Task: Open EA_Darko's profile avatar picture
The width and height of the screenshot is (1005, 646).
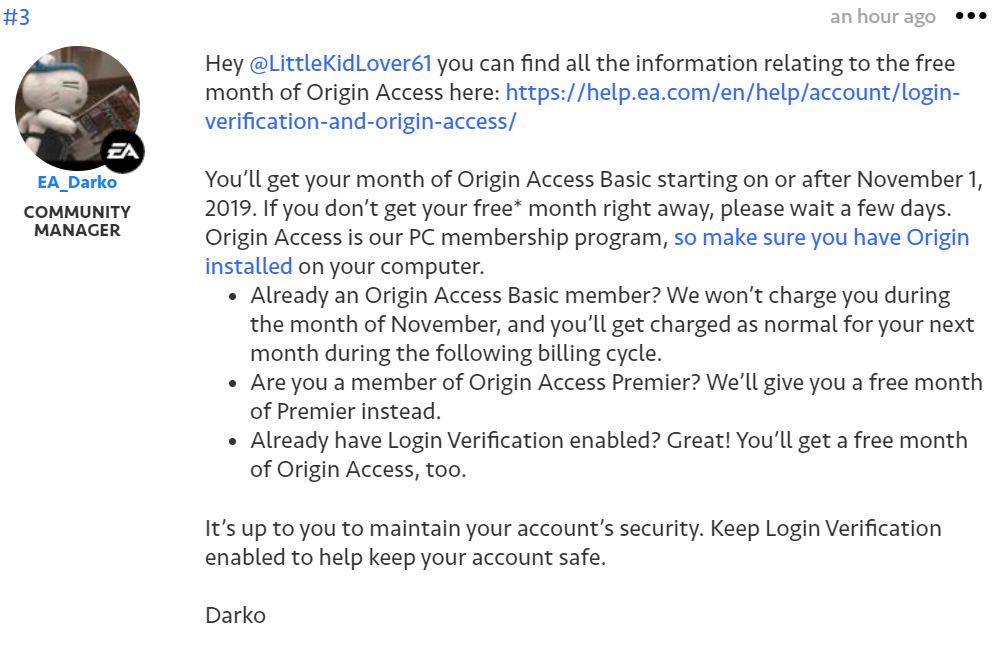Action: [78, 108]
